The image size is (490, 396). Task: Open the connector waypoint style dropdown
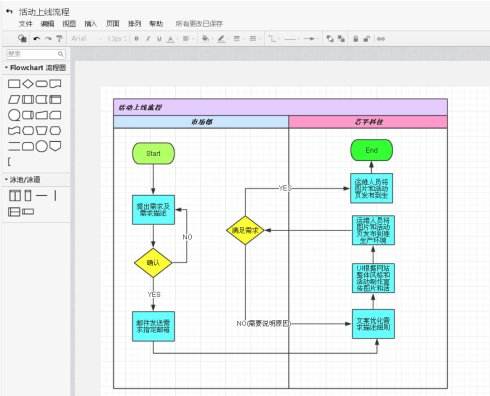[x=273, y=39]
